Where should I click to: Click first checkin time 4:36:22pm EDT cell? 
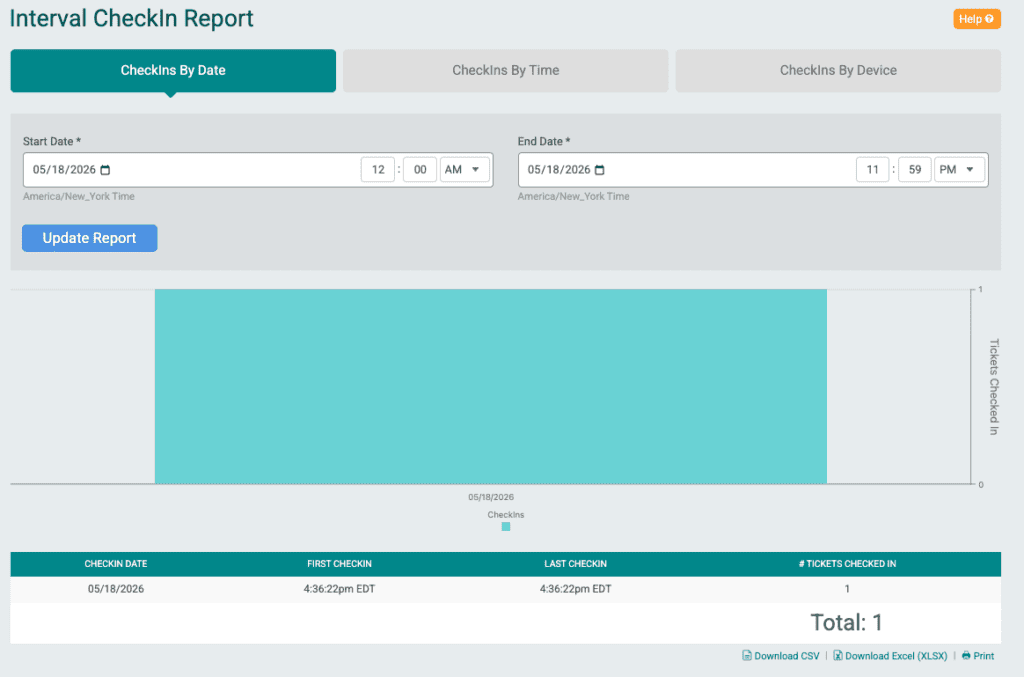340,589
